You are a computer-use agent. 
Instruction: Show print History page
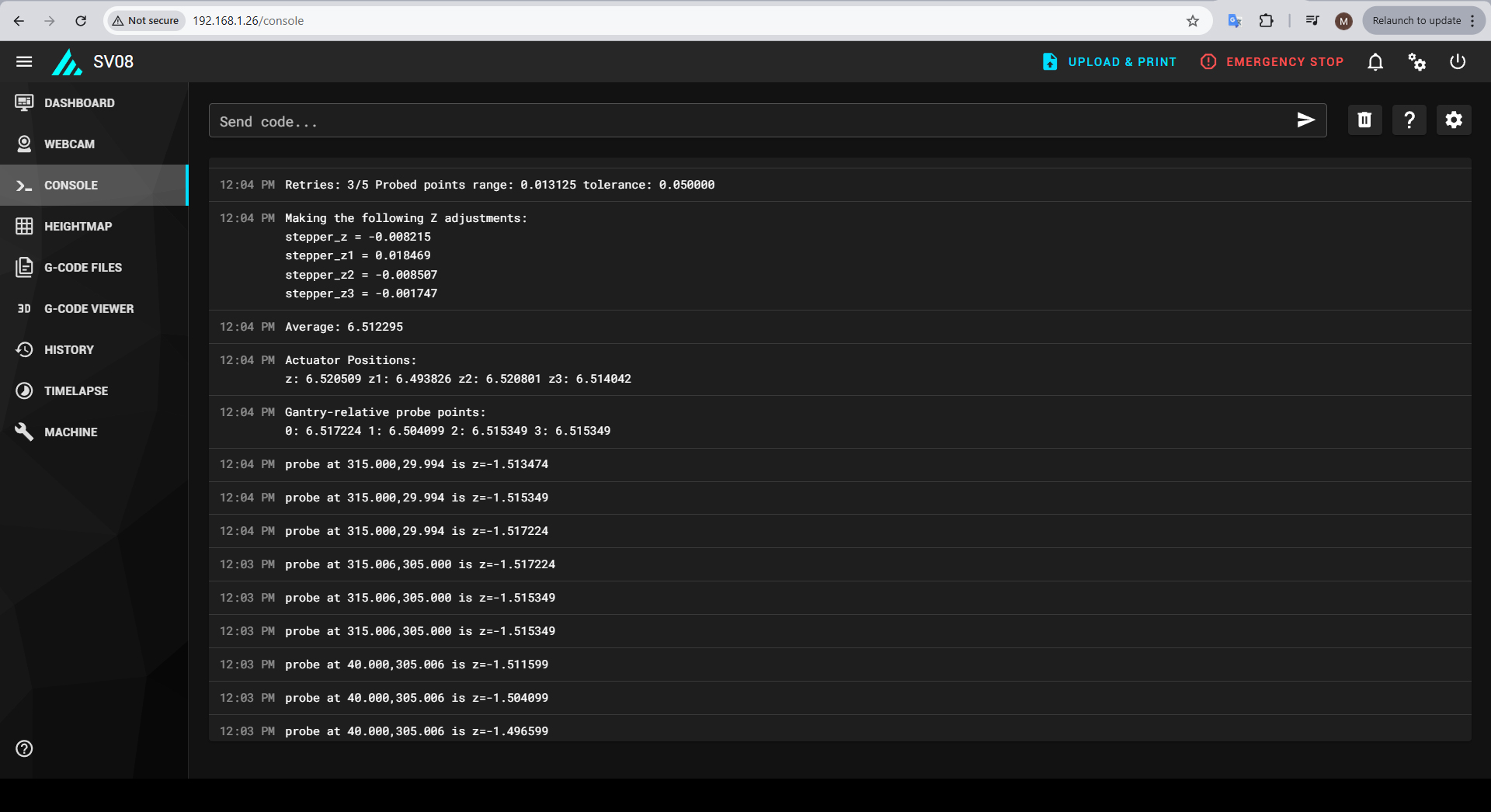tap(68, 350)
